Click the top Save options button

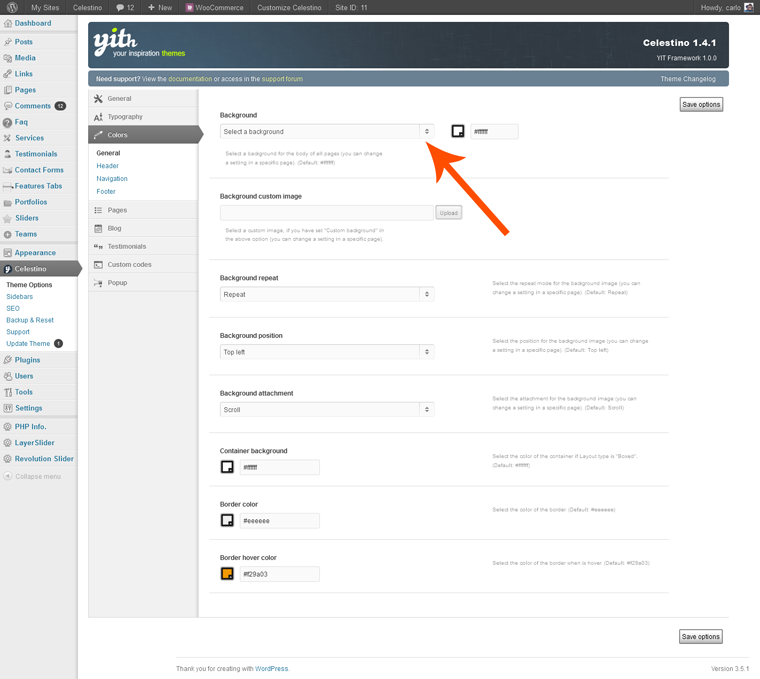pyautogui.click(x=701, y=104)
